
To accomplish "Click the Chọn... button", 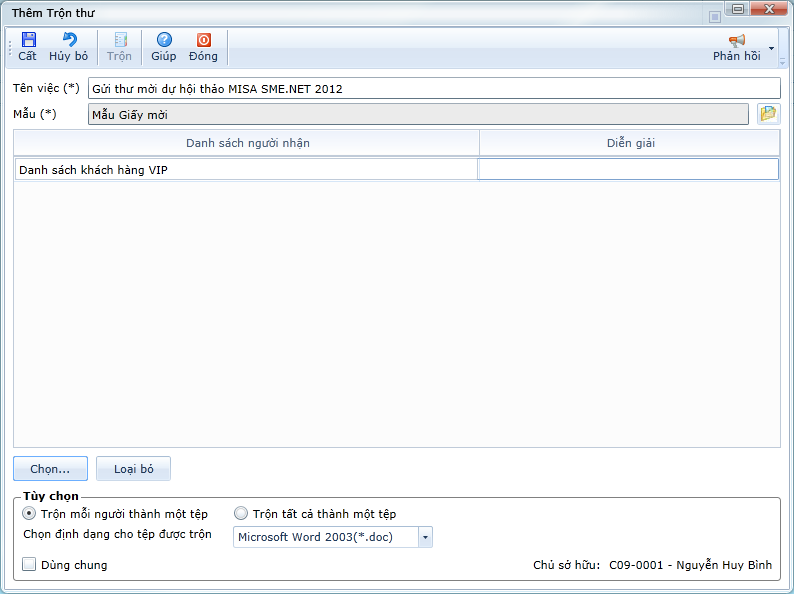I will tap(50, 468).
